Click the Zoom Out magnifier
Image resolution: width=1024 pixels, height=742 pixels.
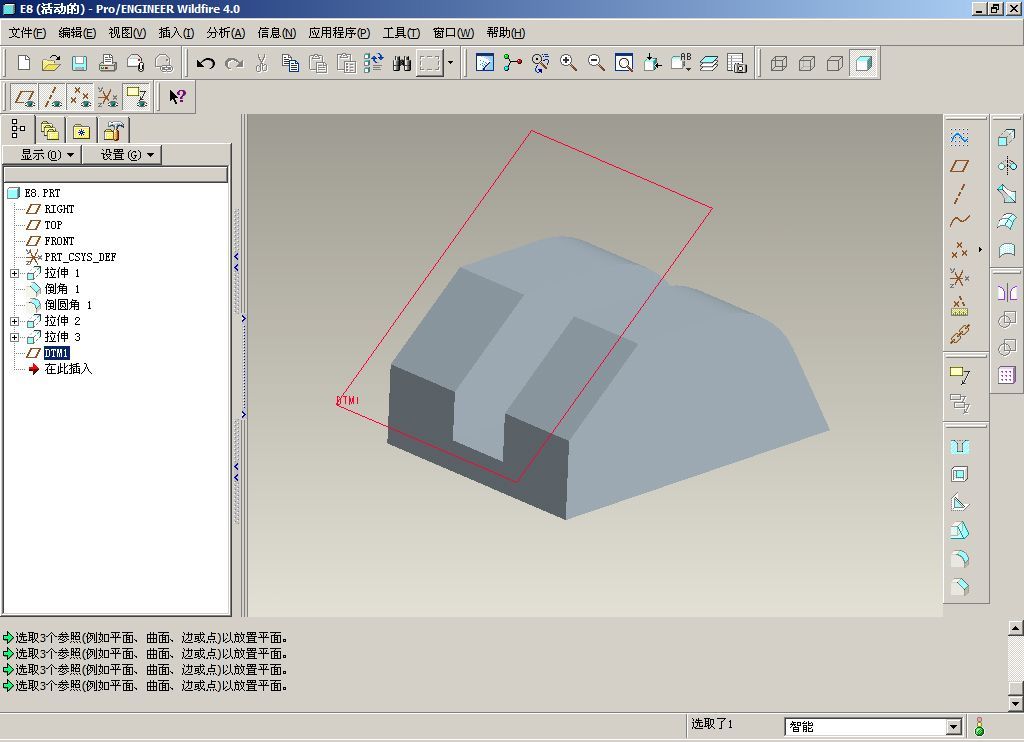(596, 63)
